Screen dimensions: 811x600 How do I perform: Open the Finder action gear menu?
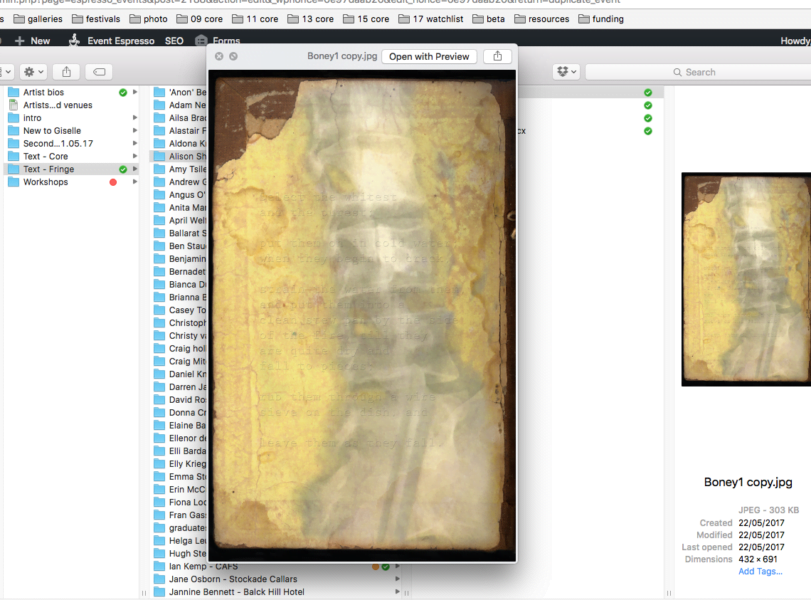(x=33, y=72)
